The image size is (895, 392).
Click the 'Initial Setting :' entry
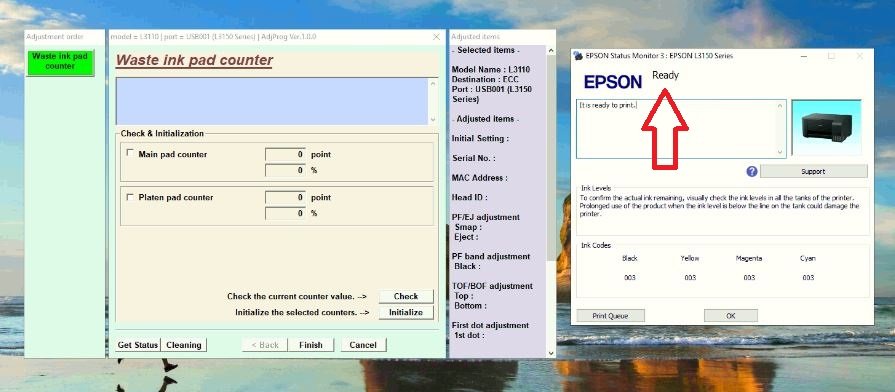(480, 139)
